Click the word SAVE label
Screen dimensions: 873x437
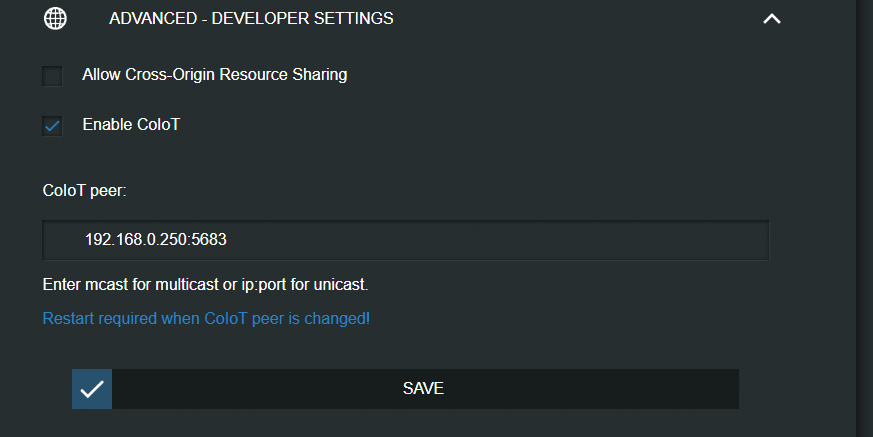[x=423, y=388]
